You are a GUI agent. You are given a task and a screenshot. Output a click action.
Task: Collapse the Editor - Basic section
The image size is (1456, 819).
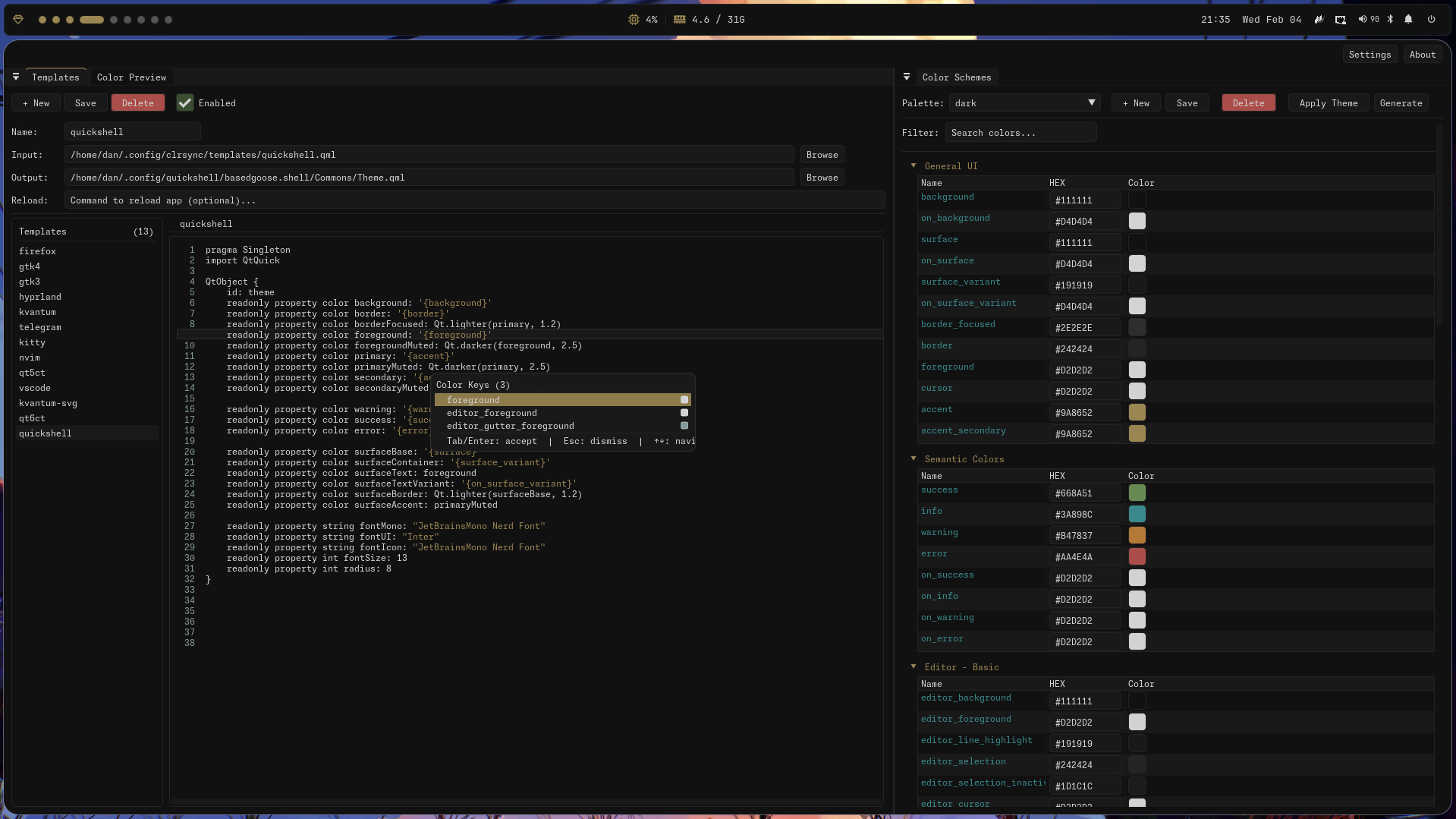click(x=914, y=667)
